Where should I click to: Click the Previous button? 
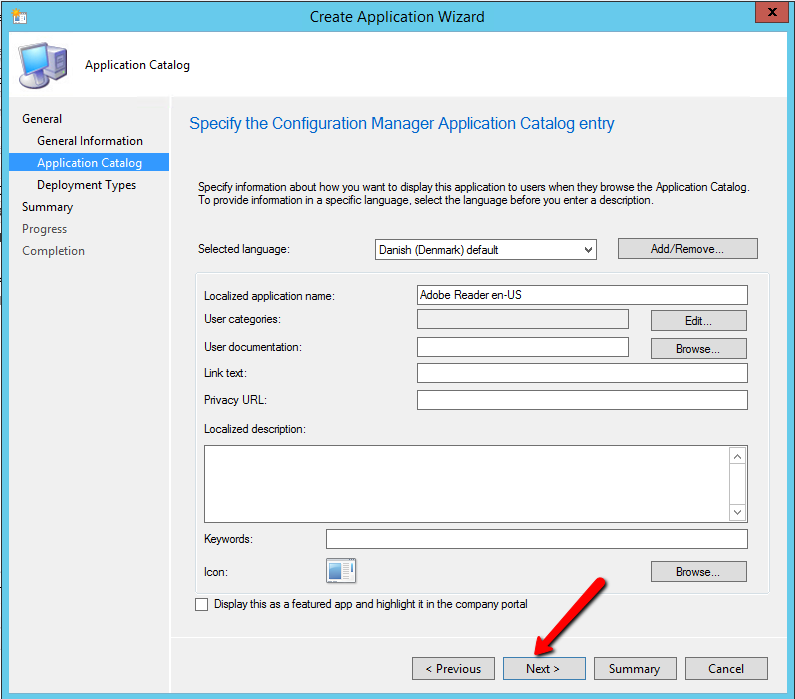point(453,669)
